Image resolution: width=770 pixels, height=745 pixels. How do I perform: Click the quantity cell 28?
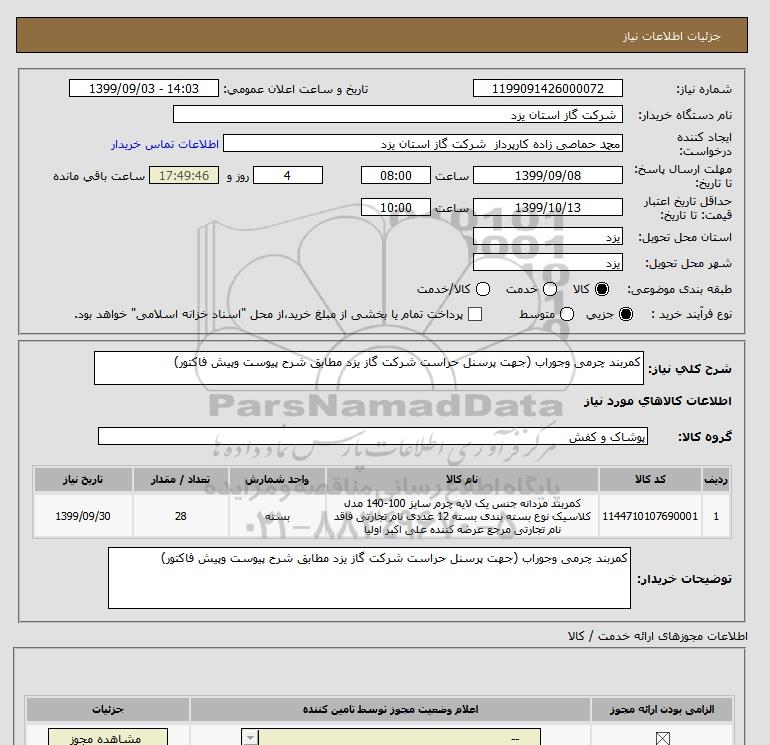(180, 516)
